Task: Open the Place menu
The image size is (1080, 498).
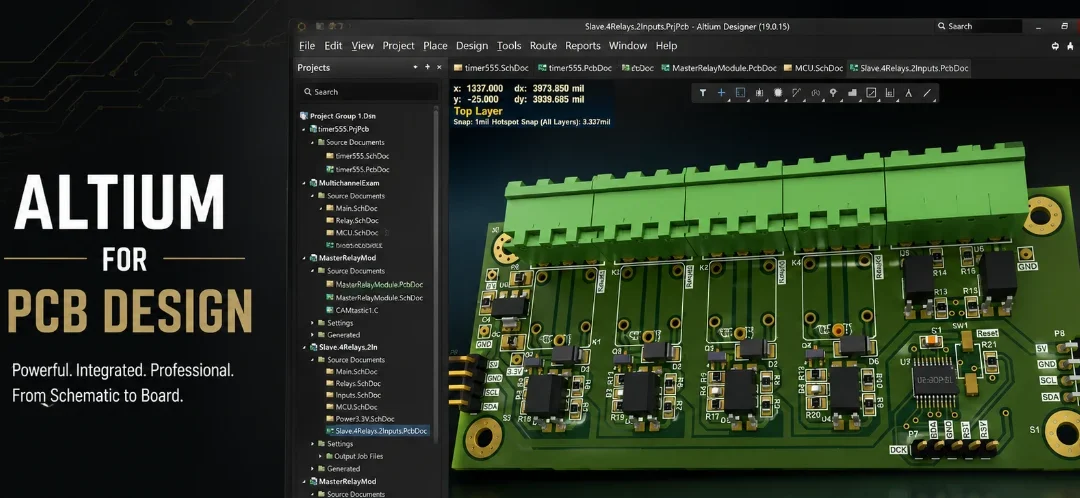Action: [x=435, y=45]
